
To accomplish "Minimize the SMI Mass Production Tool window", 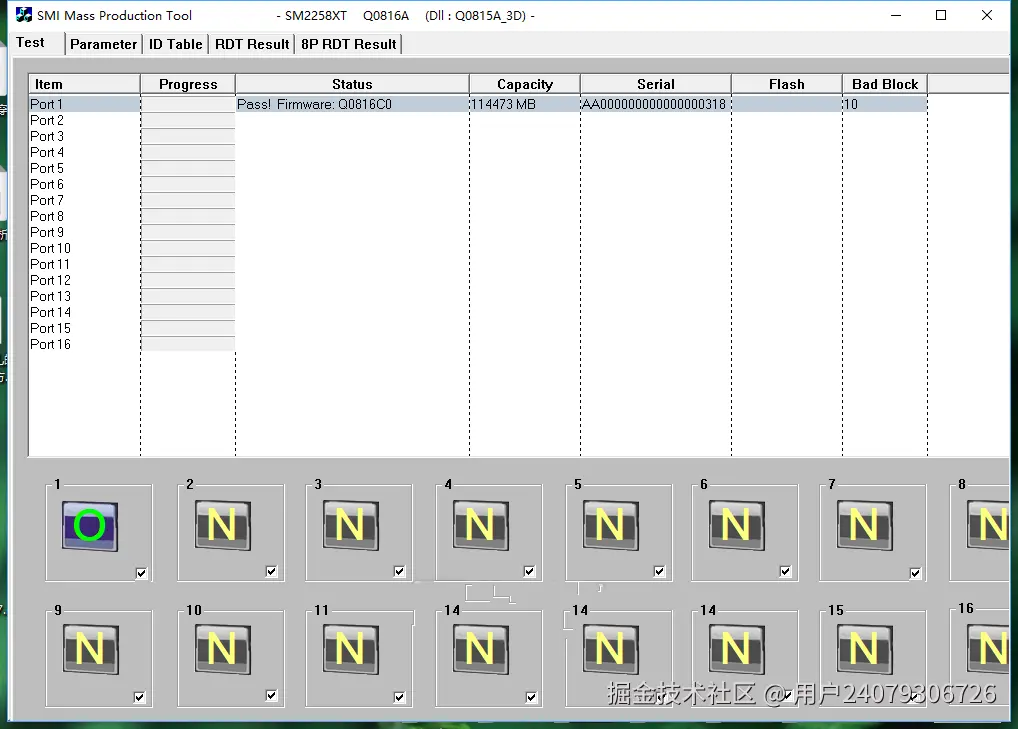I will [x=896, y=15].
